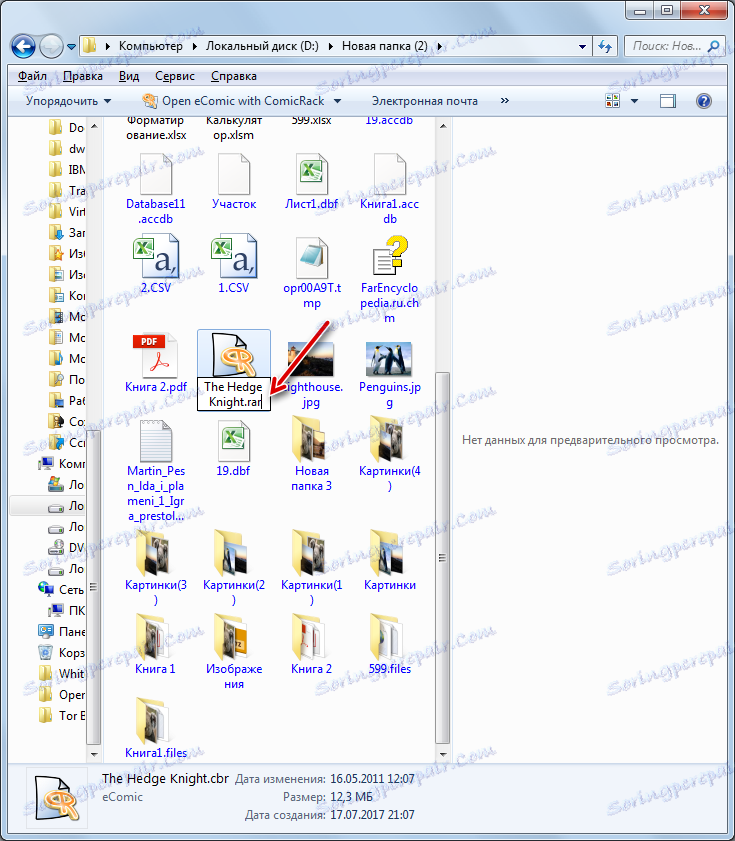
Task: Click Локальный диск (D:) breadcrumb
Action: [x=262, y=47]
